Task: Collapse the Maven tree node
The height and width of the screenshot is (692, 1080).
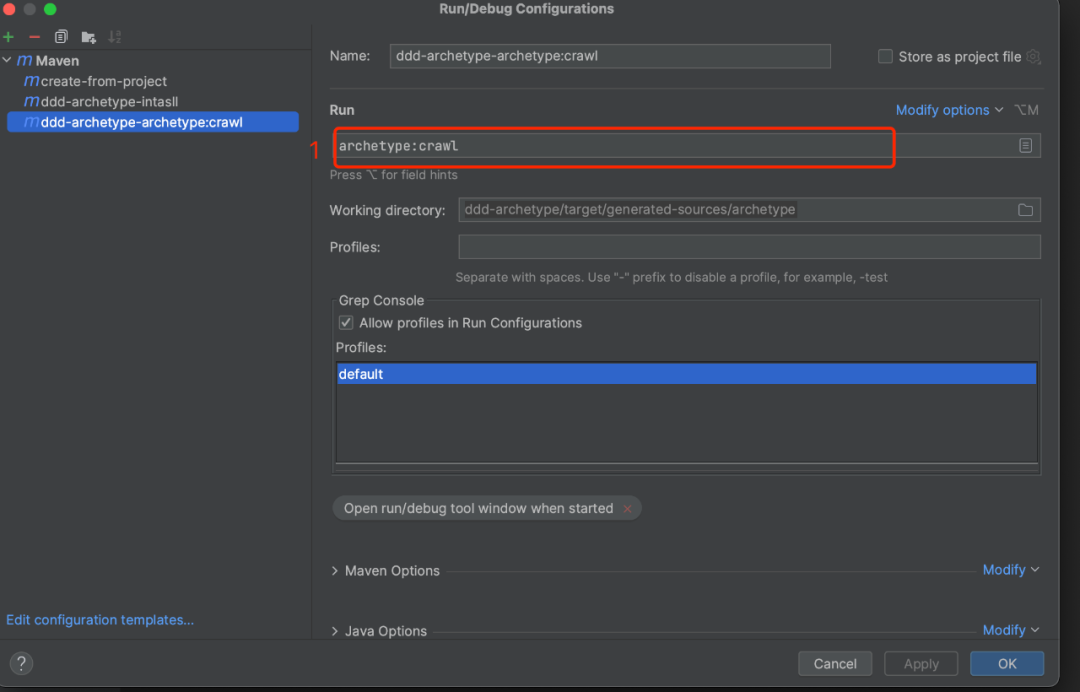Action: click(7, 61)
